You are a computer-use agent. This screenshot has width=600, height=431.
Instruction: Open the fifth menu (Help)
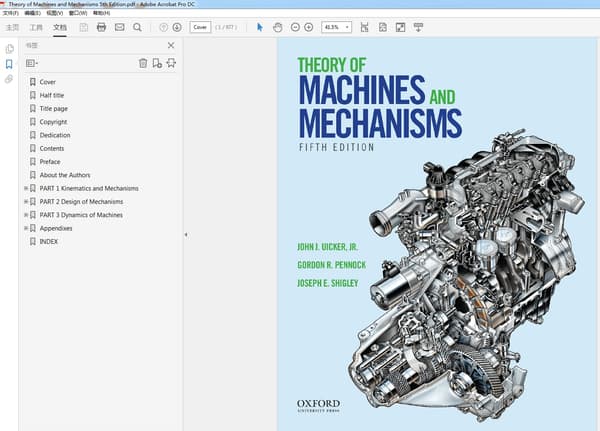pyautogui.click(x=101, y=13)
